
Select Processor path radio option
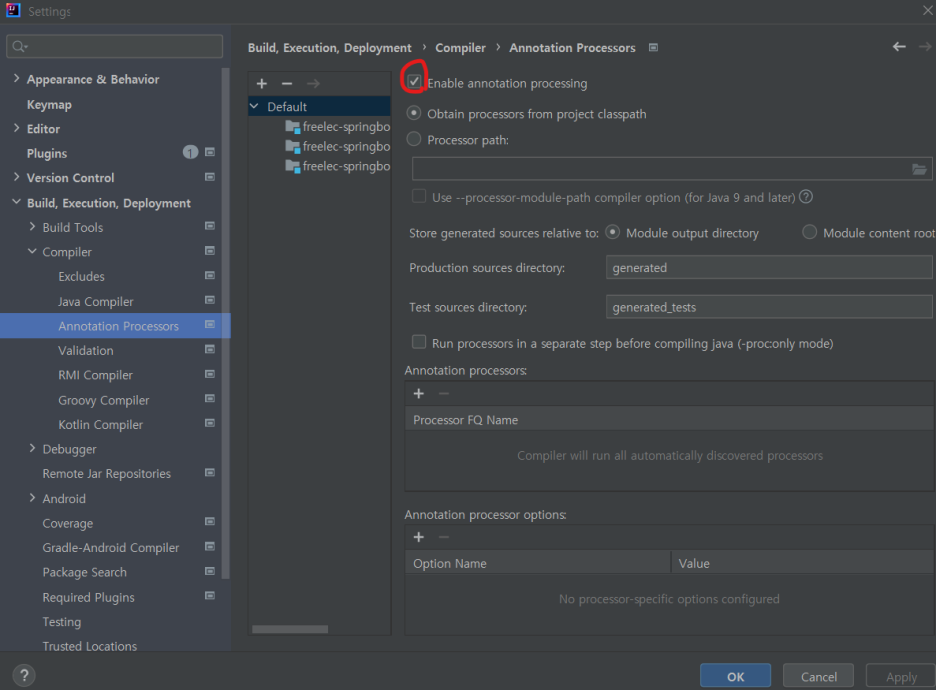(414, 139)
